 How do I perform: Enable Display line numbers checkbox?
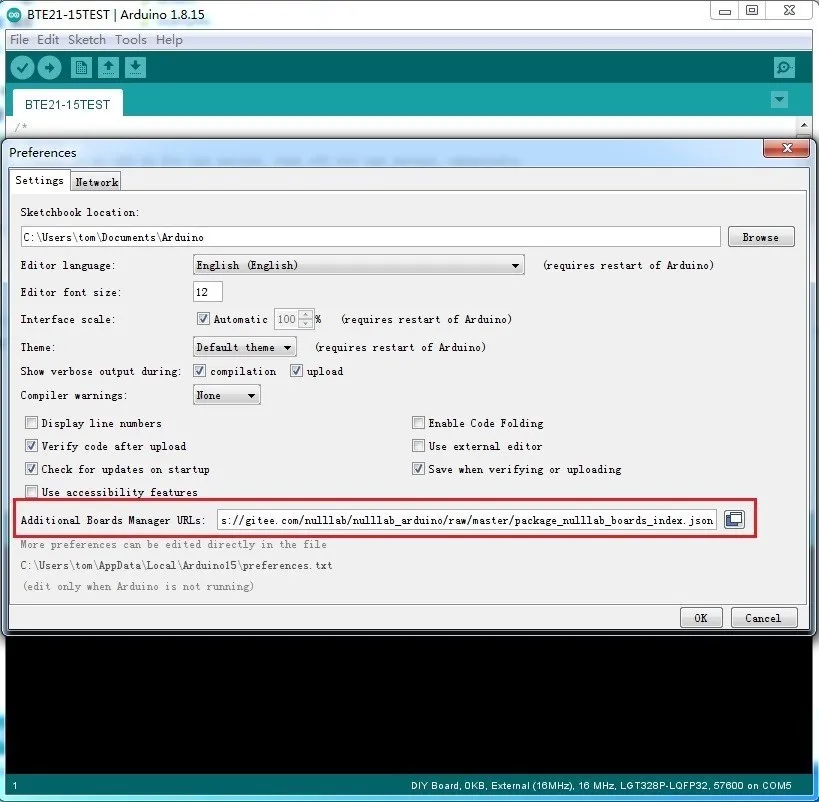32,424
